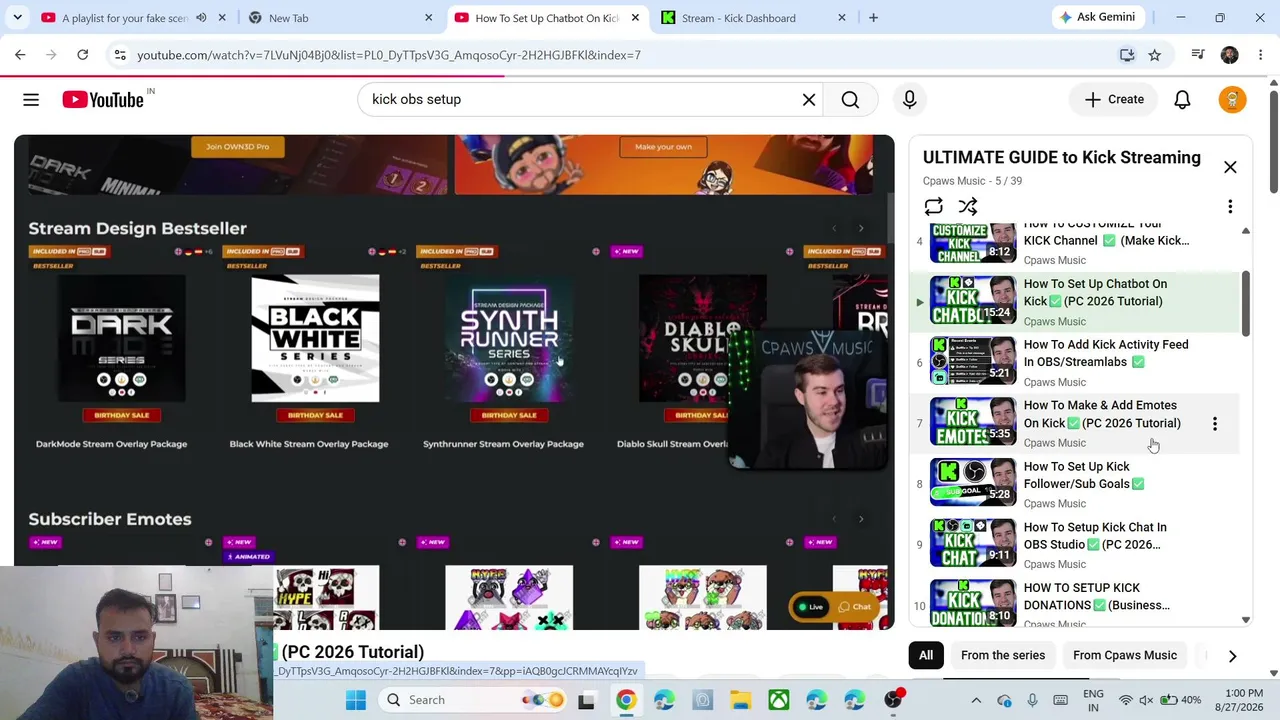The image size is (1280, 720).
Task: Start voice search with the microphone
Action: (x=909, y=99)
